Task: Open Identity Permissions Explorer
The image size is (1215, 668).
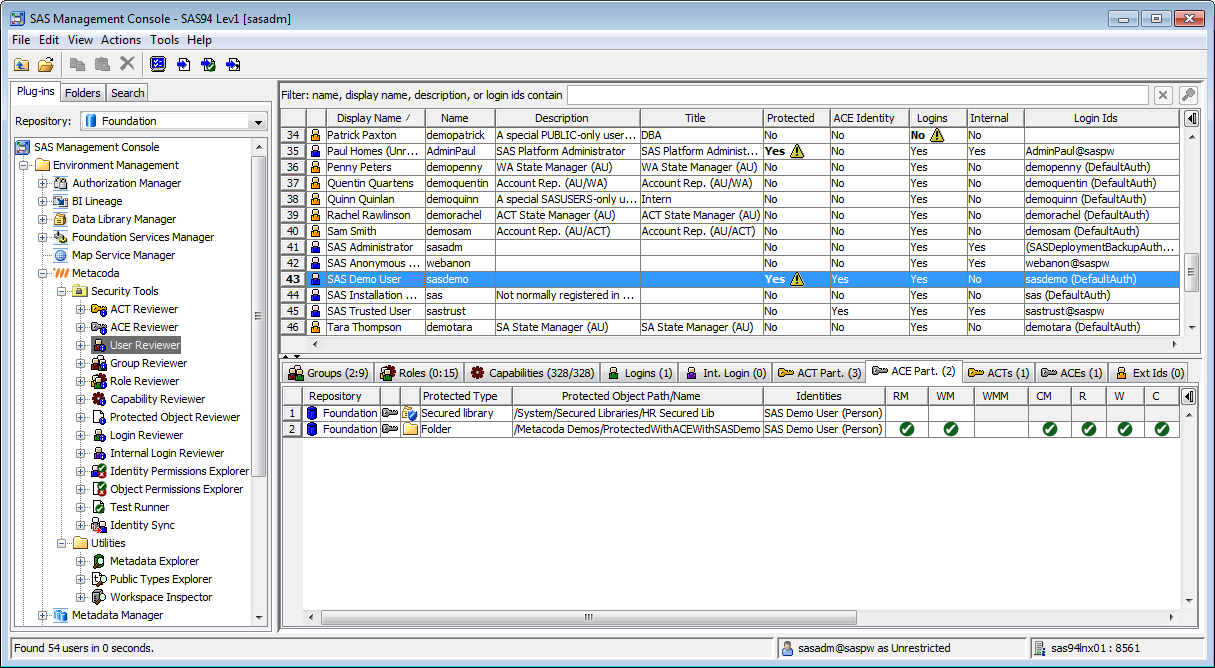Action: 179,471
